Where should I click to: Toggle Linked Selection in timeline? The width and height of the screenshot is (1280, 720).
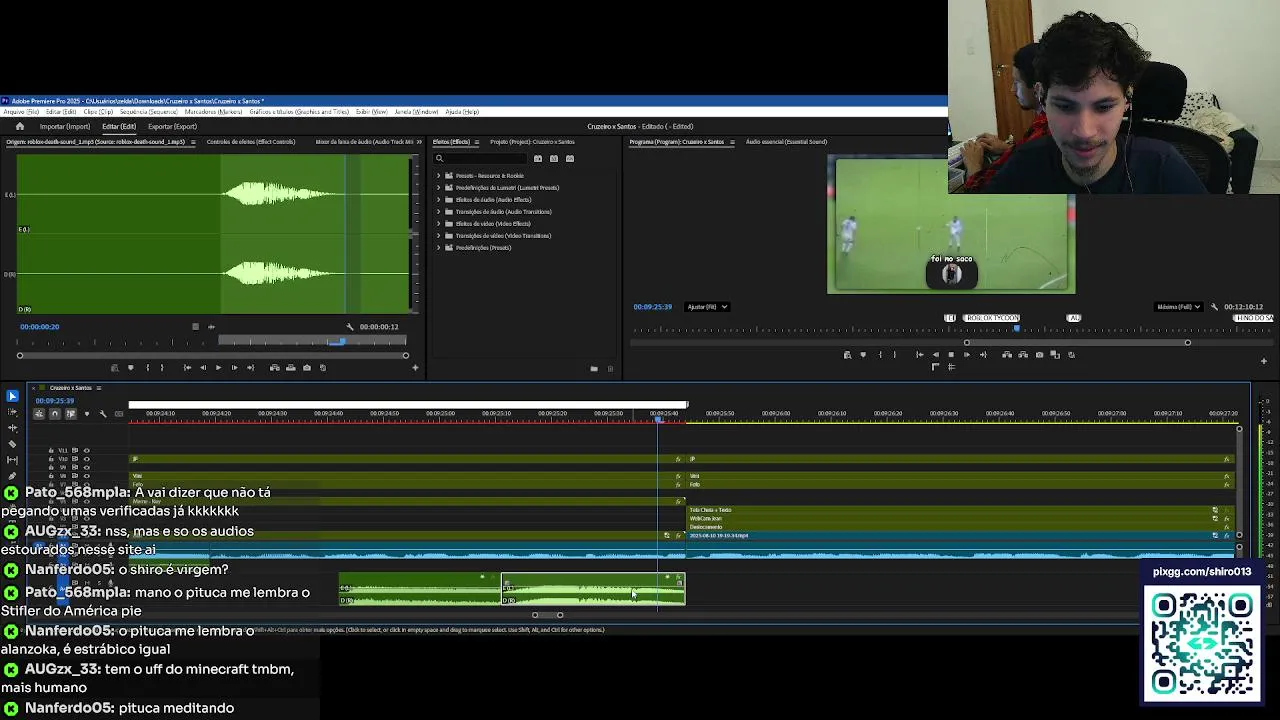(70, 413)
